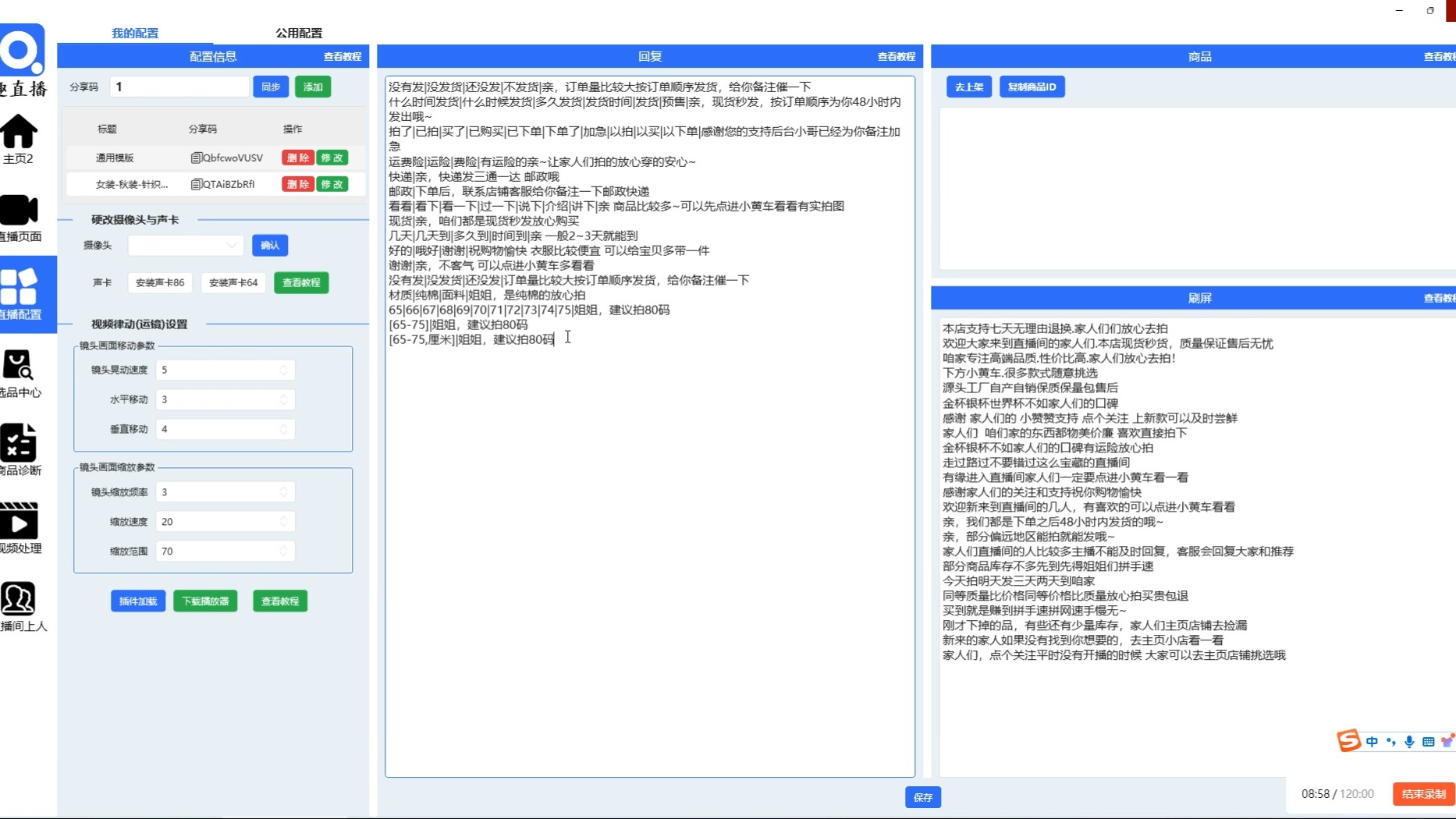Open the 摄像头 dropdown
Viewport: 1456px width, 819px height.
[x=186, y=245]
